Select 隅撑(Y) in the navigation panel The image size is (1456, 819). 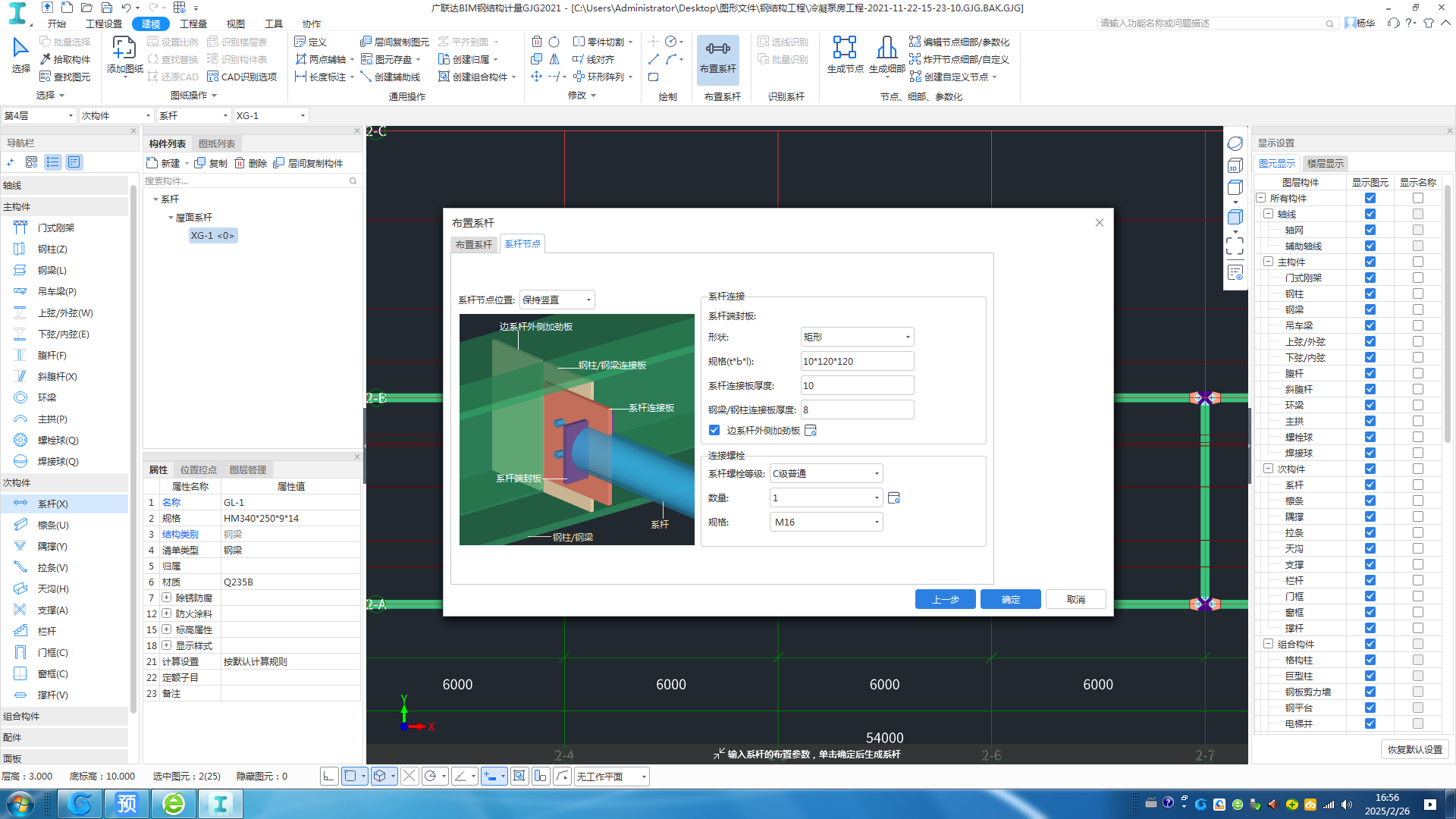click(53, 546)
